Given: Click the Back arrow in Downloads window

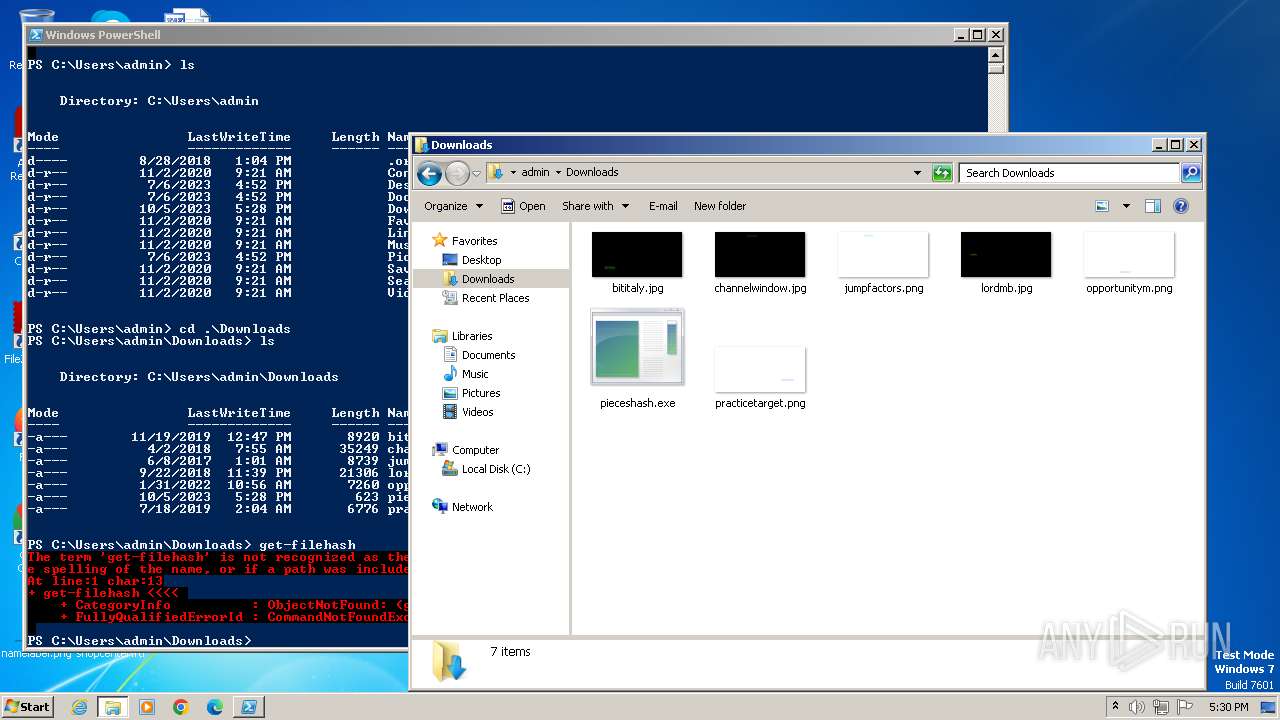Looking at the screenshot, I should tap(429, 173).
